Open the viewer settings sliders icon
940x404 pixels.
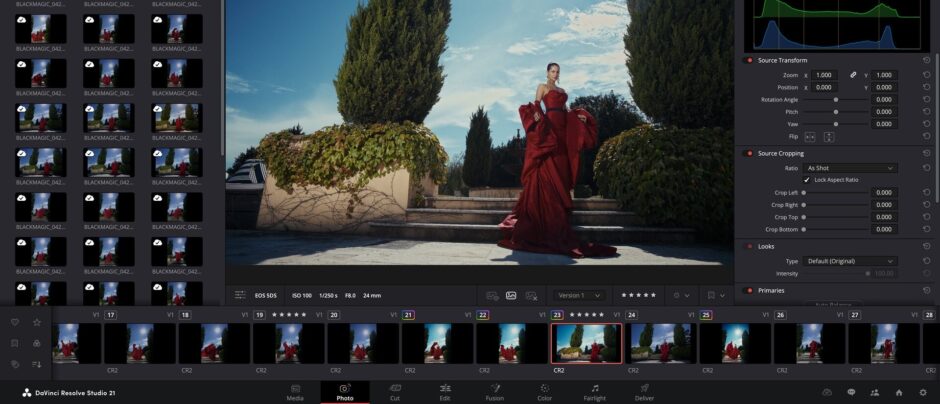pyautogui.click(x=240, y=295)
